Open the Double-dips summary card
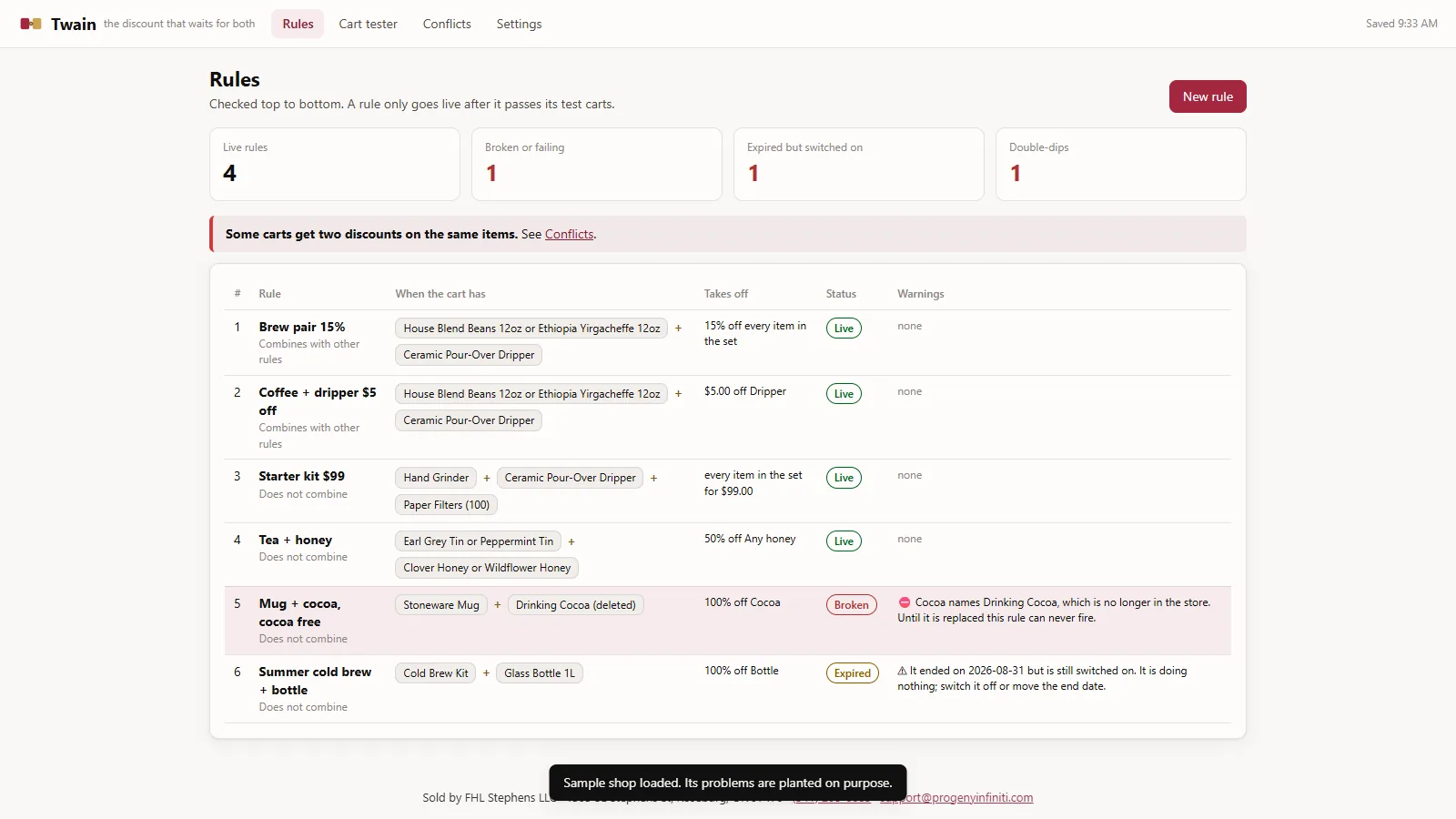Image resolution: width=1456 pixels, height=819 pixels. (x=1121, y=164)
